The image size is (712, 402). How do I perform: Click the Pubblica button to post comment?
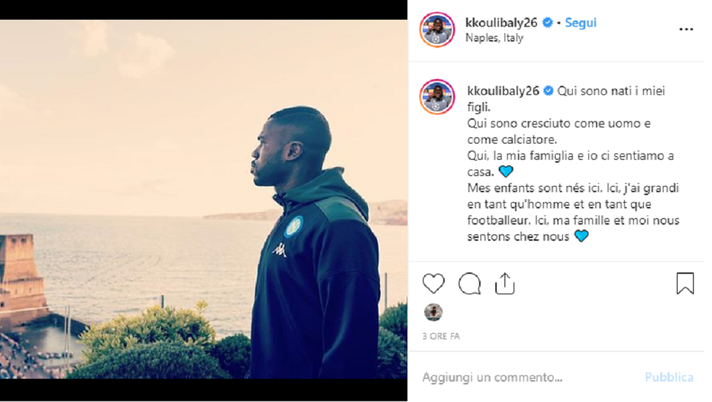click(x=669, y=377)
